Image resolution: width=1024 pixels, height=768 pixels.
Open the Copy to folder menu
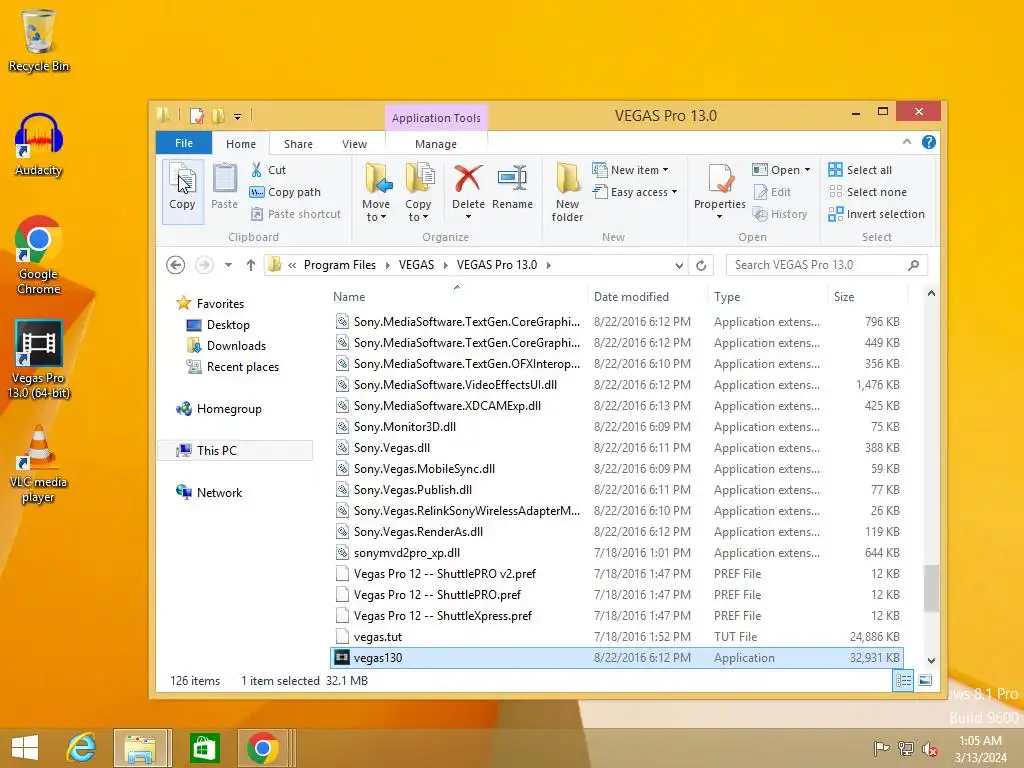(419, 192)
